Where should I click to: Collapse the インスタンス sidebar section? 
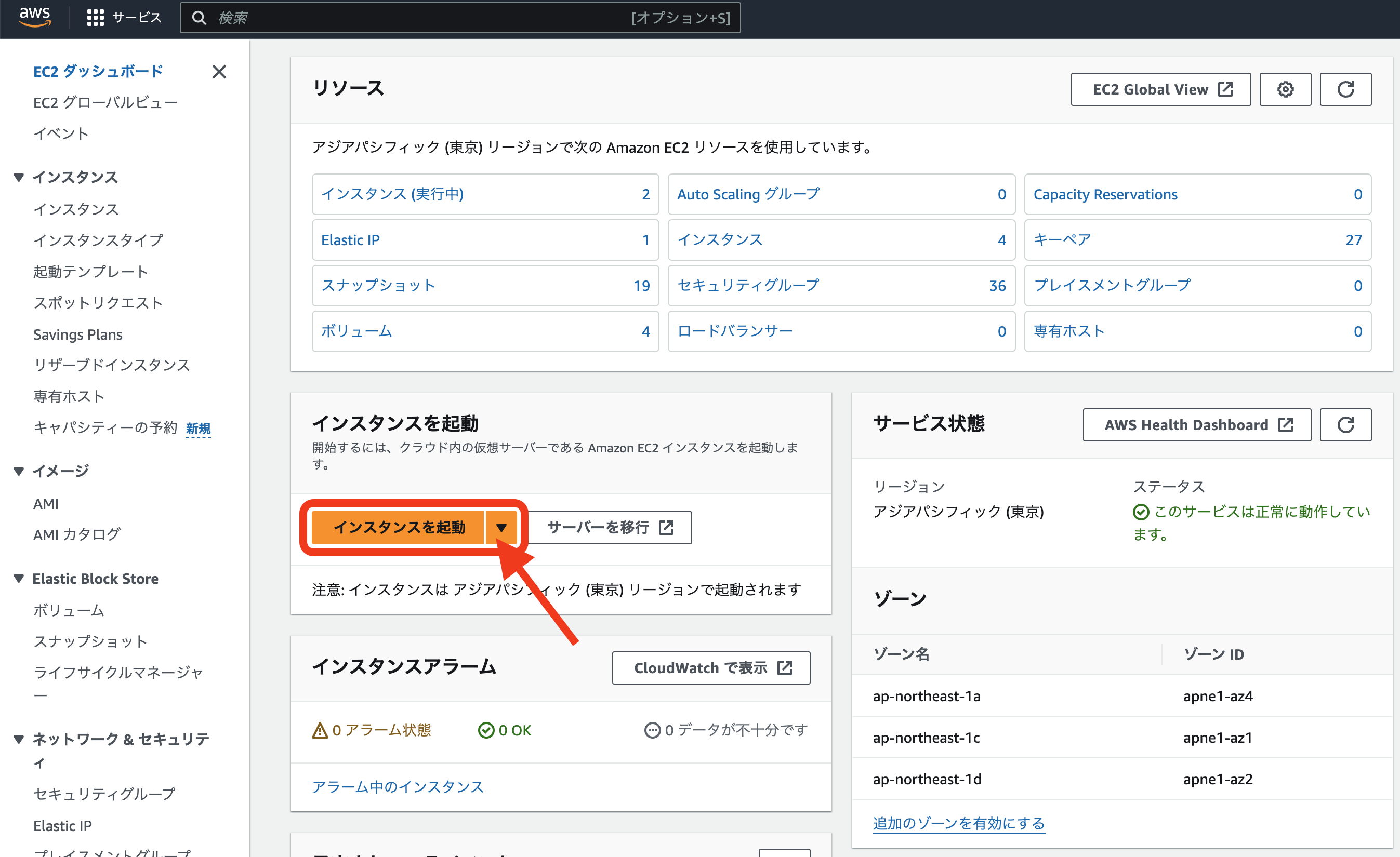tap(19, 177)
